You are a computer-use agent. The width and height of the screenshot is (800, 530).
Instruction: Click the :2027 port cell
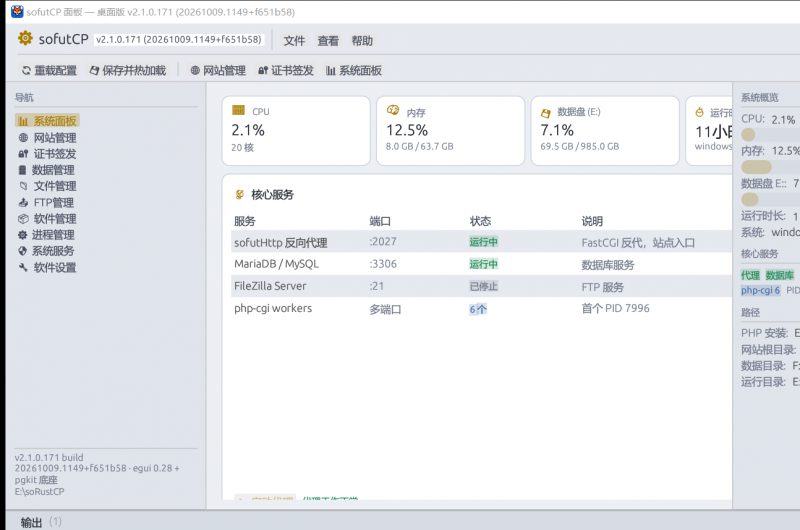tap(383, 242)
